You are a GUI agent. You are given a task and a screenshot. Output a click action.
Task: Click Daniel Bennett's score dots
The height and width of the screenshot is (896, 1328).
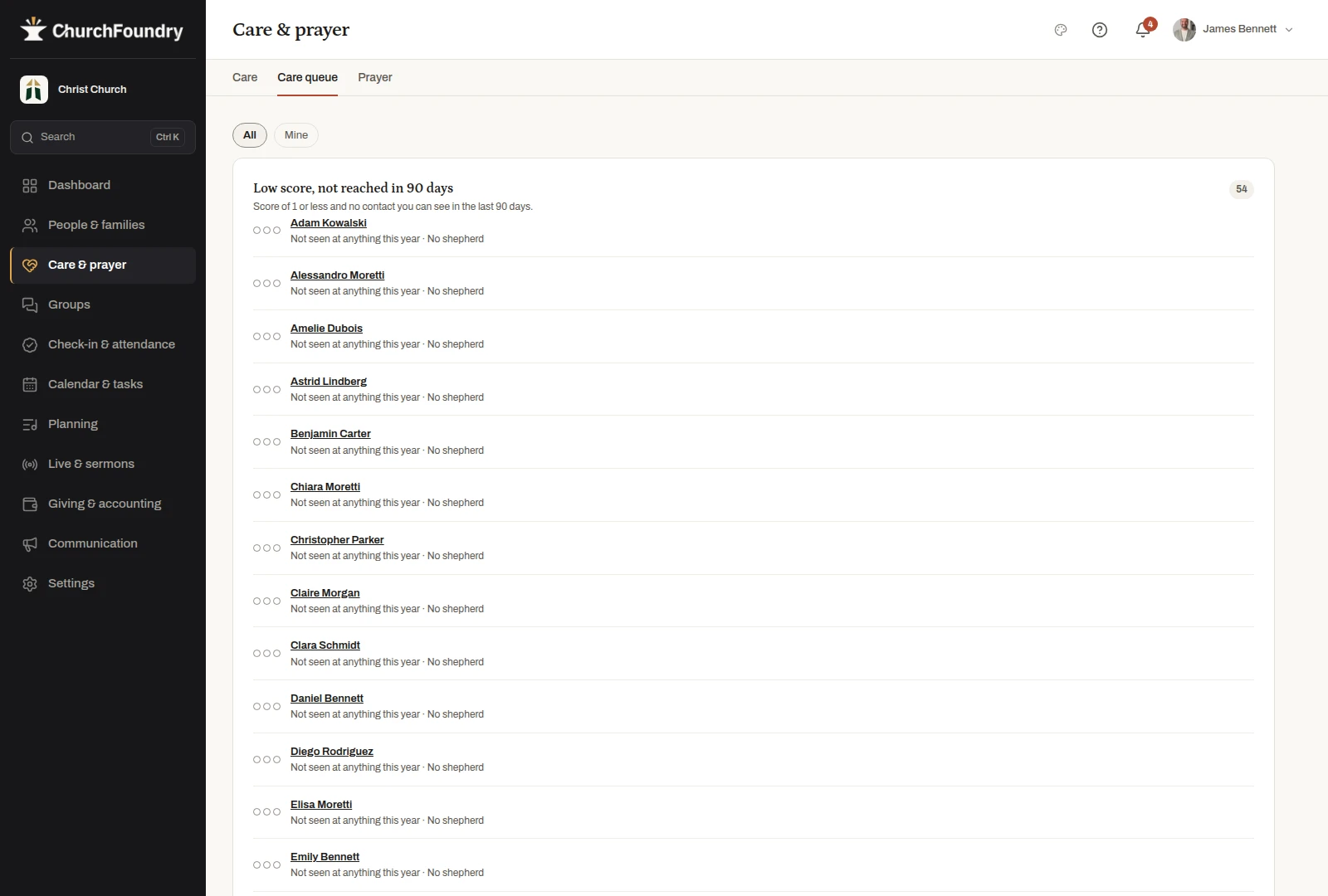coord(266,707)
